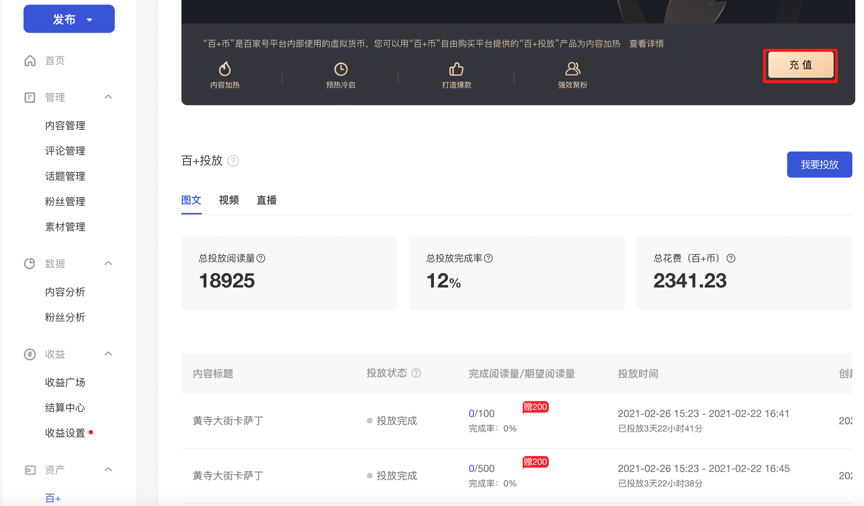Screen dimensions: 864x506
Task: Click the 内容标题 column header
Action: point(213,374)
